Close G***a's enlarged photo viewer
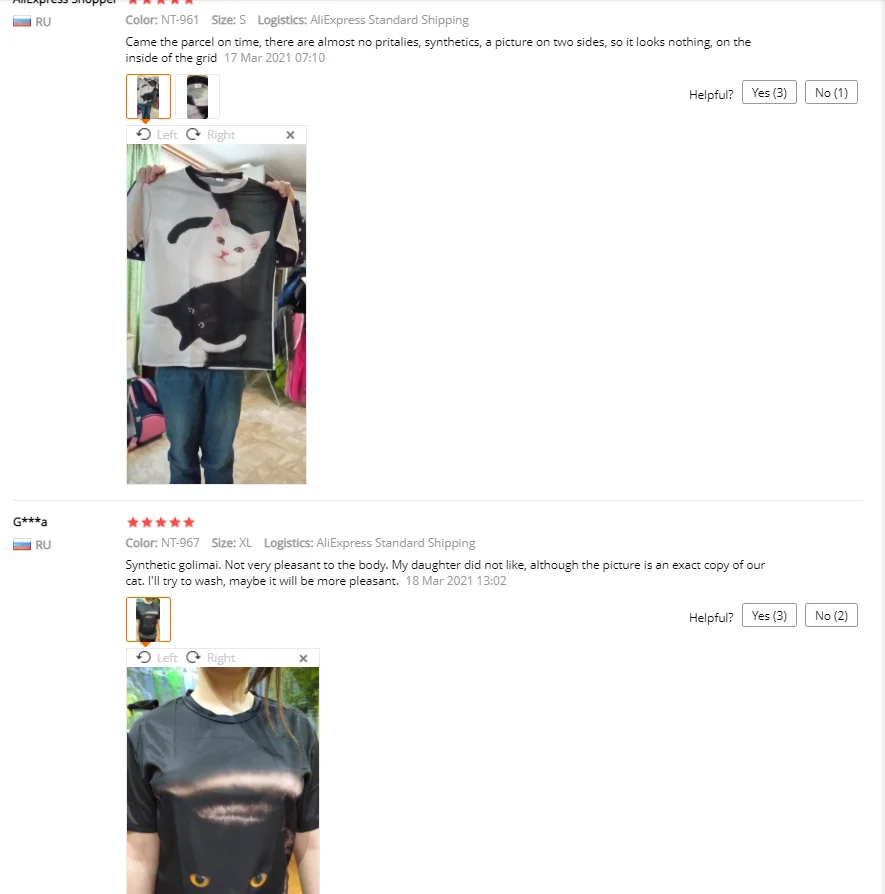 click(303, 658)
